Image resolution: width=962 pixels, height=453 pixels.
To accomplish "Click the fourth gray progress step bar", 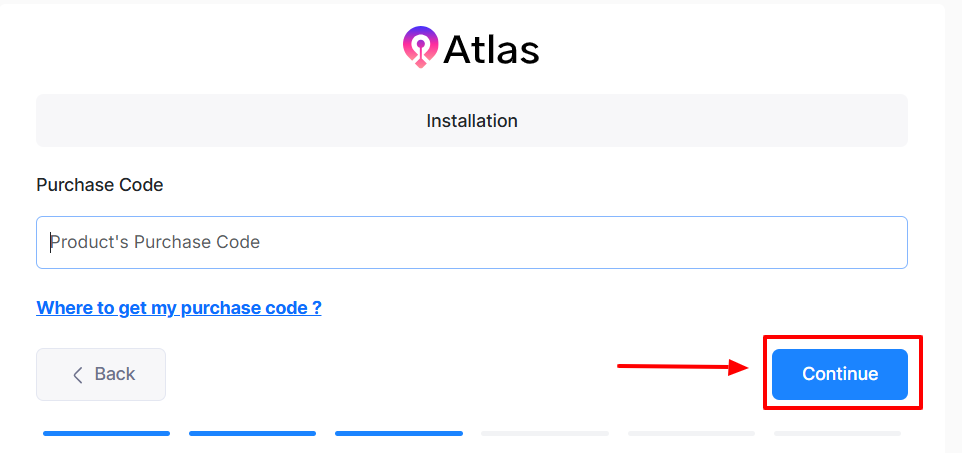I will [545, 433].
